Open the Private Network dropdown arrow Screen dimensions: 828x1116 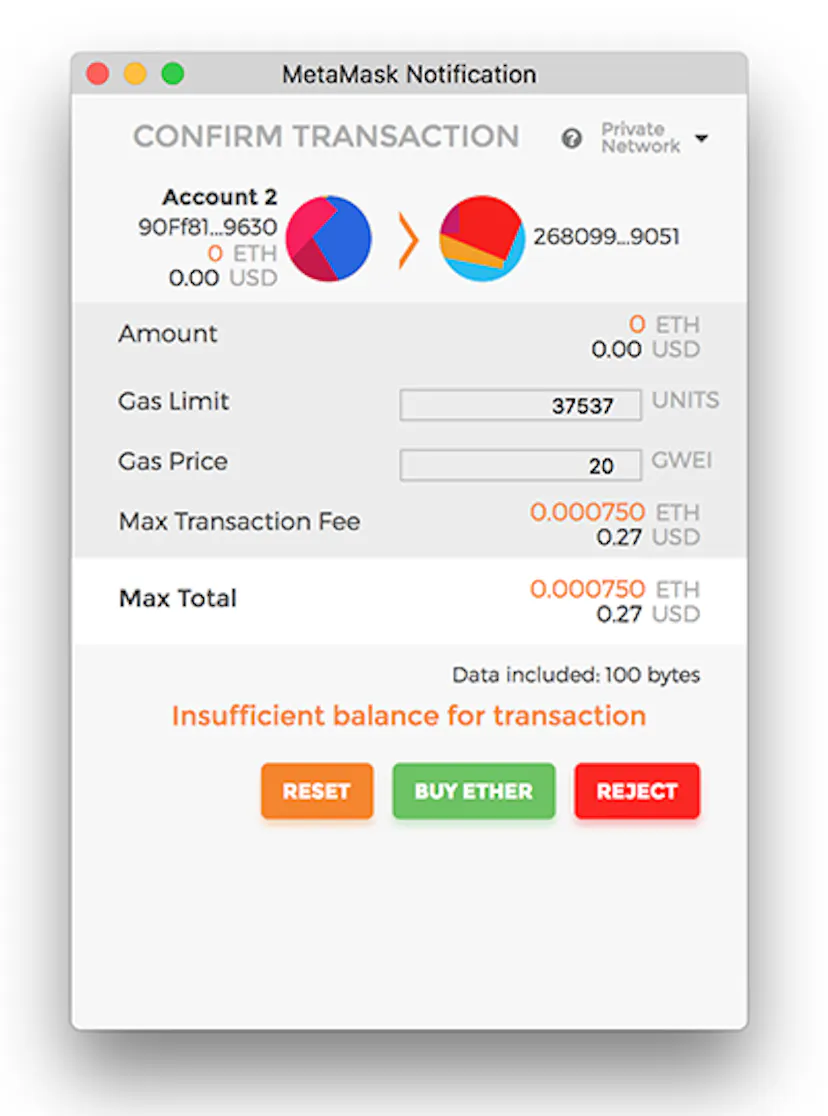click(701, 138)
